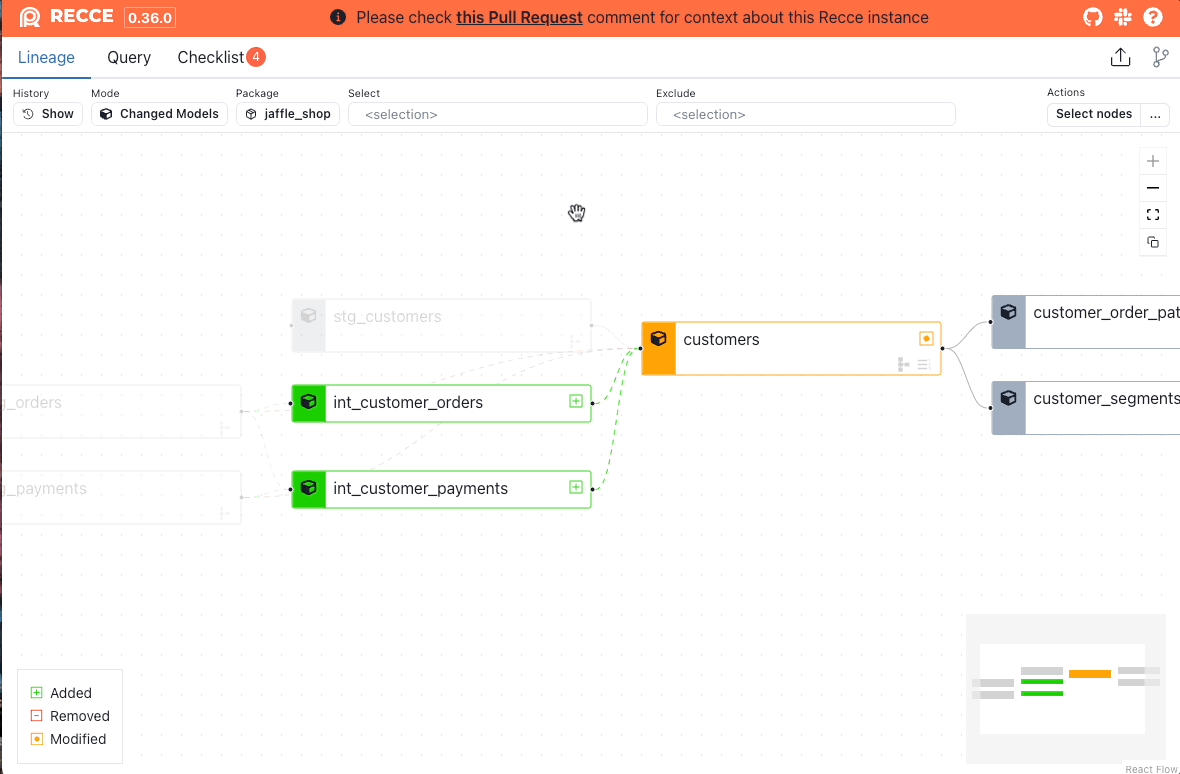Viewport: 1180px width, 774px height.
Task: Switch to the Query tab
Action: click(x=129, y=57)
